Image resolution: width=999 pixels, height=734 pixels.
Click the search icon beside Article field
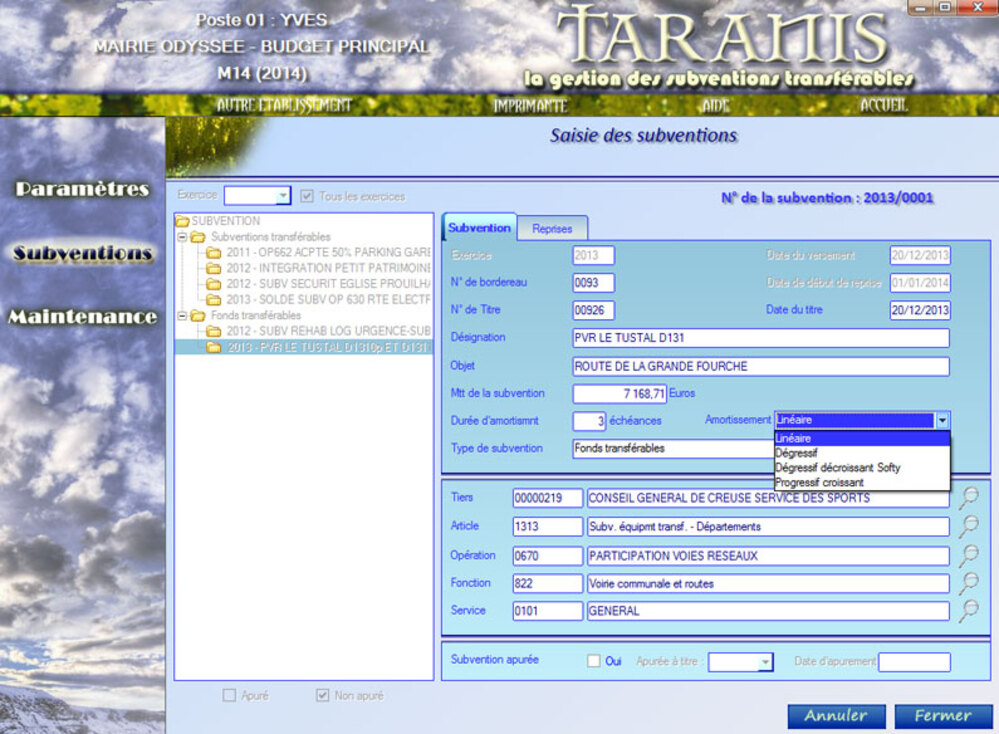tap(968, 526)
